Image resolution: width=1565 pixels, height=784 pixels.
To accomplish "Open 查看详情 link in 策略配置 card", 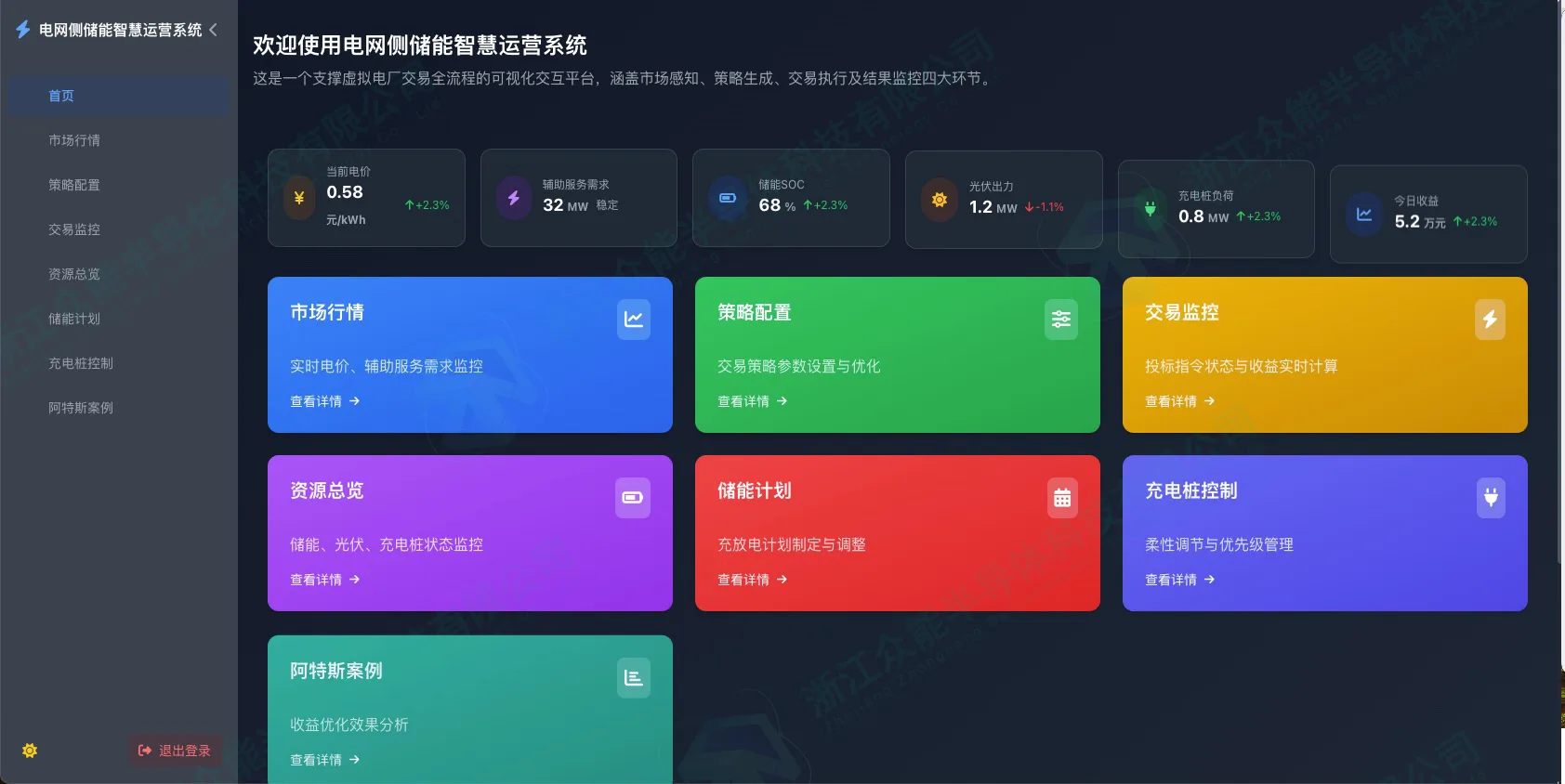I will [x=752, y=401].
